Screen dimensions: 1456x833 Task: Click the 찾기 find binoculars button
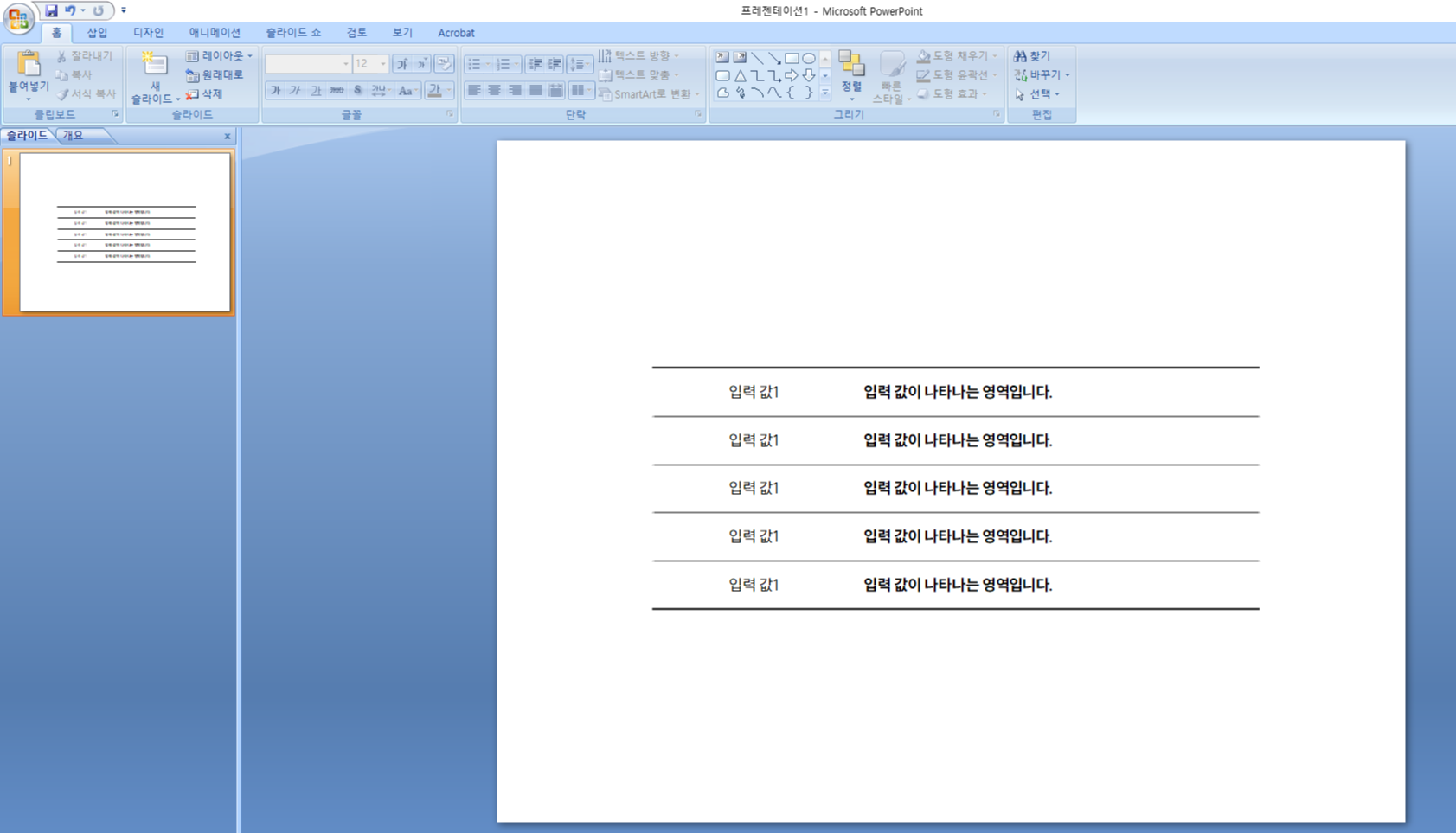click(x=1032, y=56)
